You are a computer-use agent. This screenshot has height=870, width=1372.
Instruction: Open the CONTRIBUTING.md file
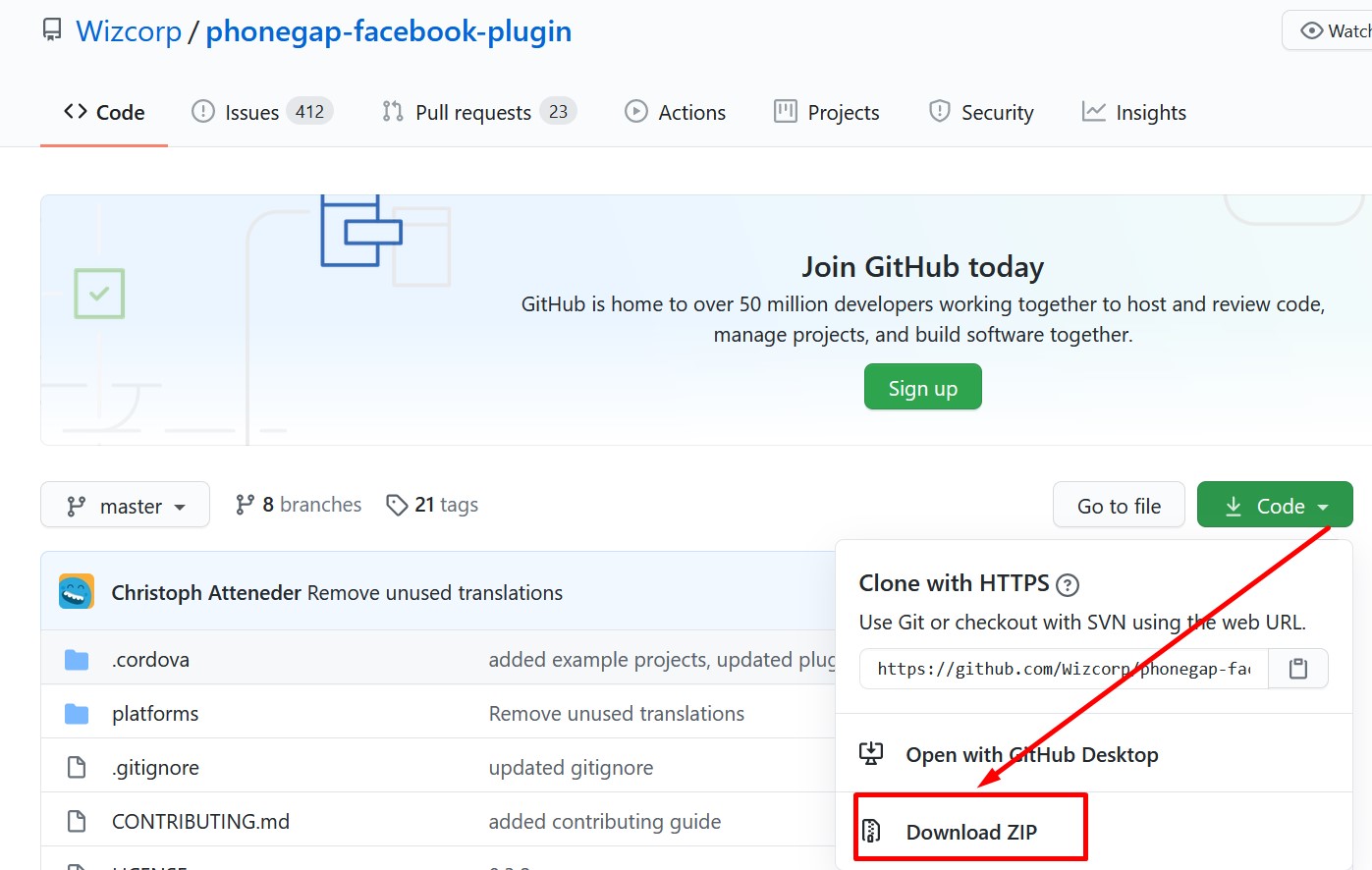pos(200,822)
